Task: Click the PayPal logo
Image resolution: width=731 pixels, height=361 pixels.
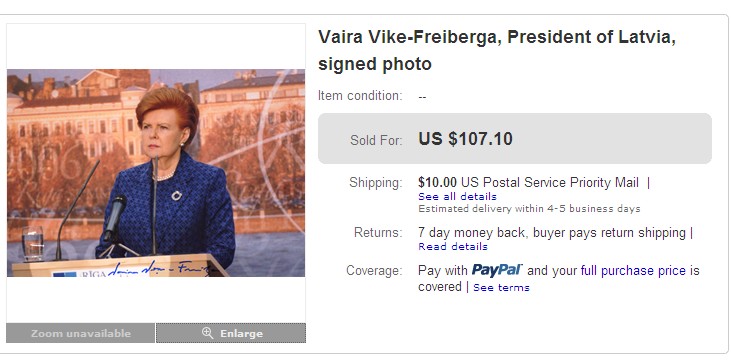Action: pyautogui.click(x=497, y=270)
